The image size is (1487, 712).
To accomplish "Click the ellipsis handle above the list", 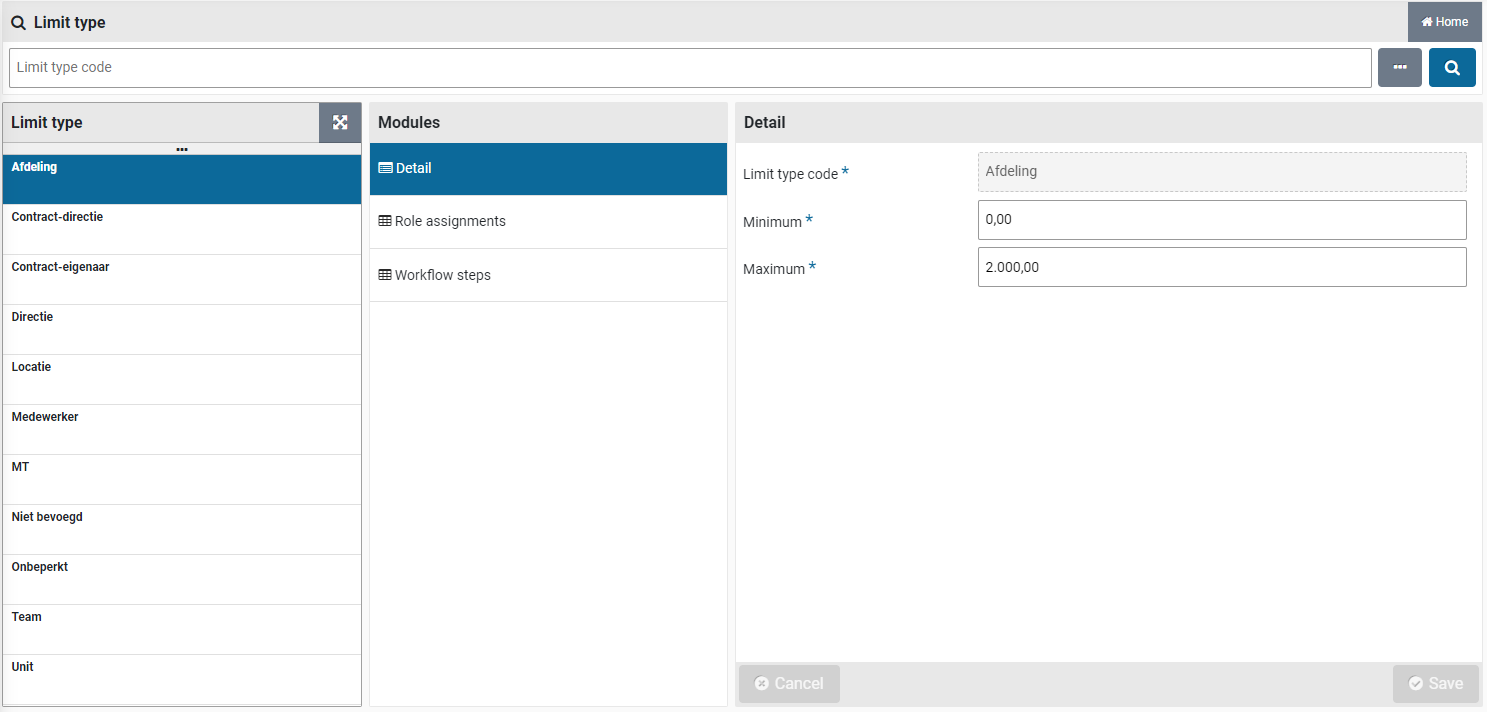I will tap(181, 149).
